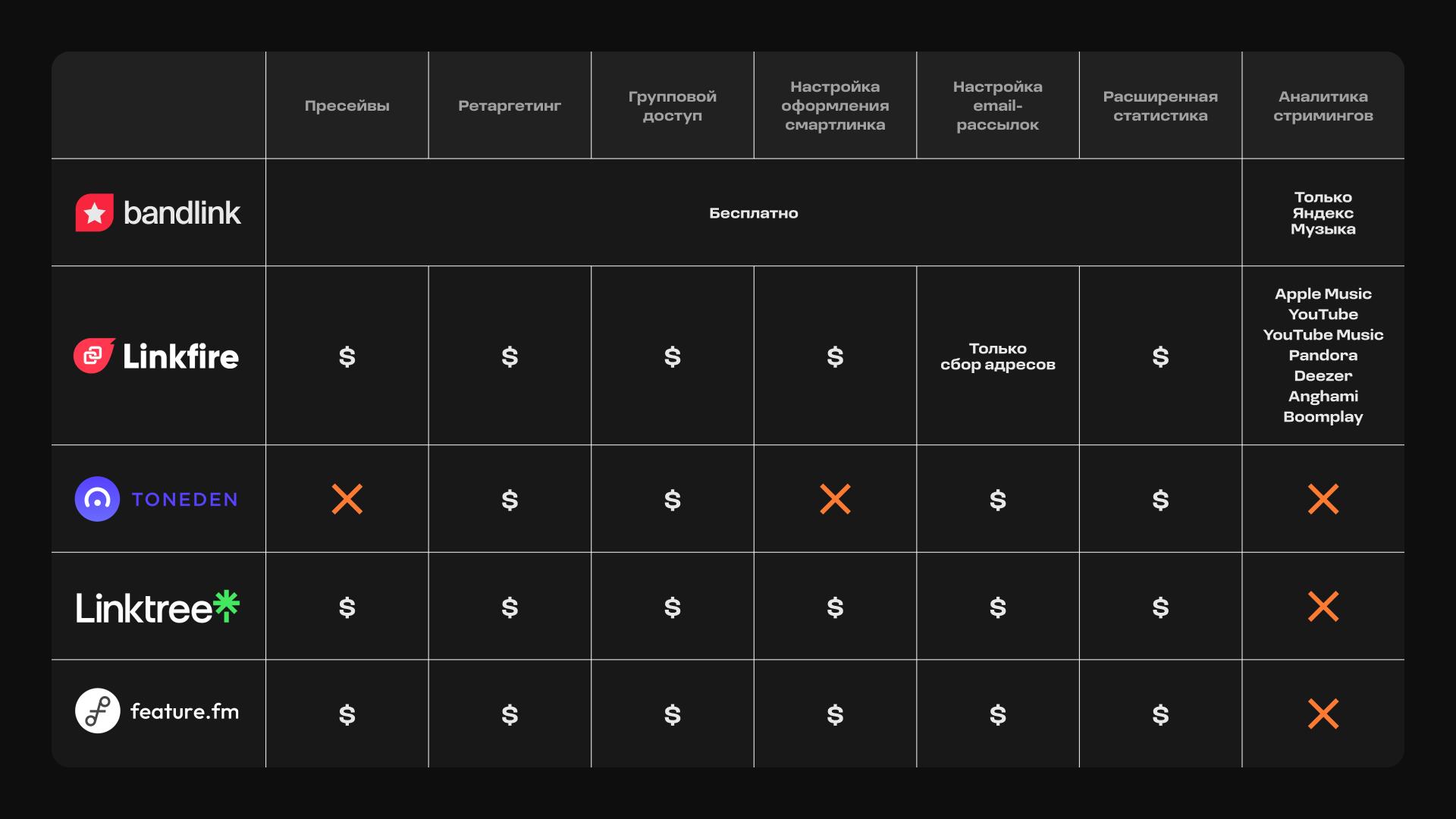Select the Пресейвы column header
The width and height of the screenshot is (1456, 819).
coord(347,106)
